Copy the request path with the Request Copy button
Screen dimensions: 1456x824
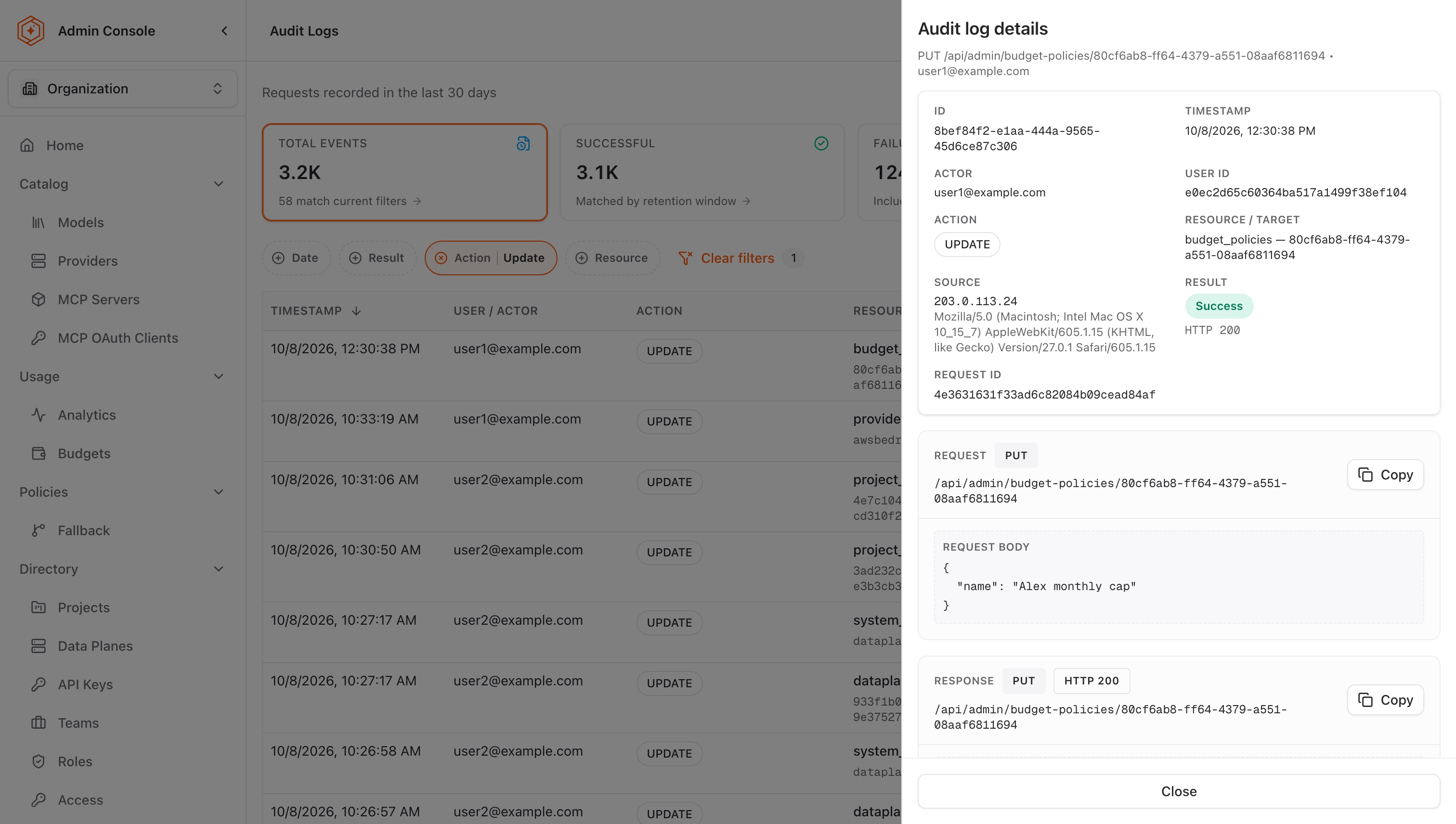tap(1385, 474)
